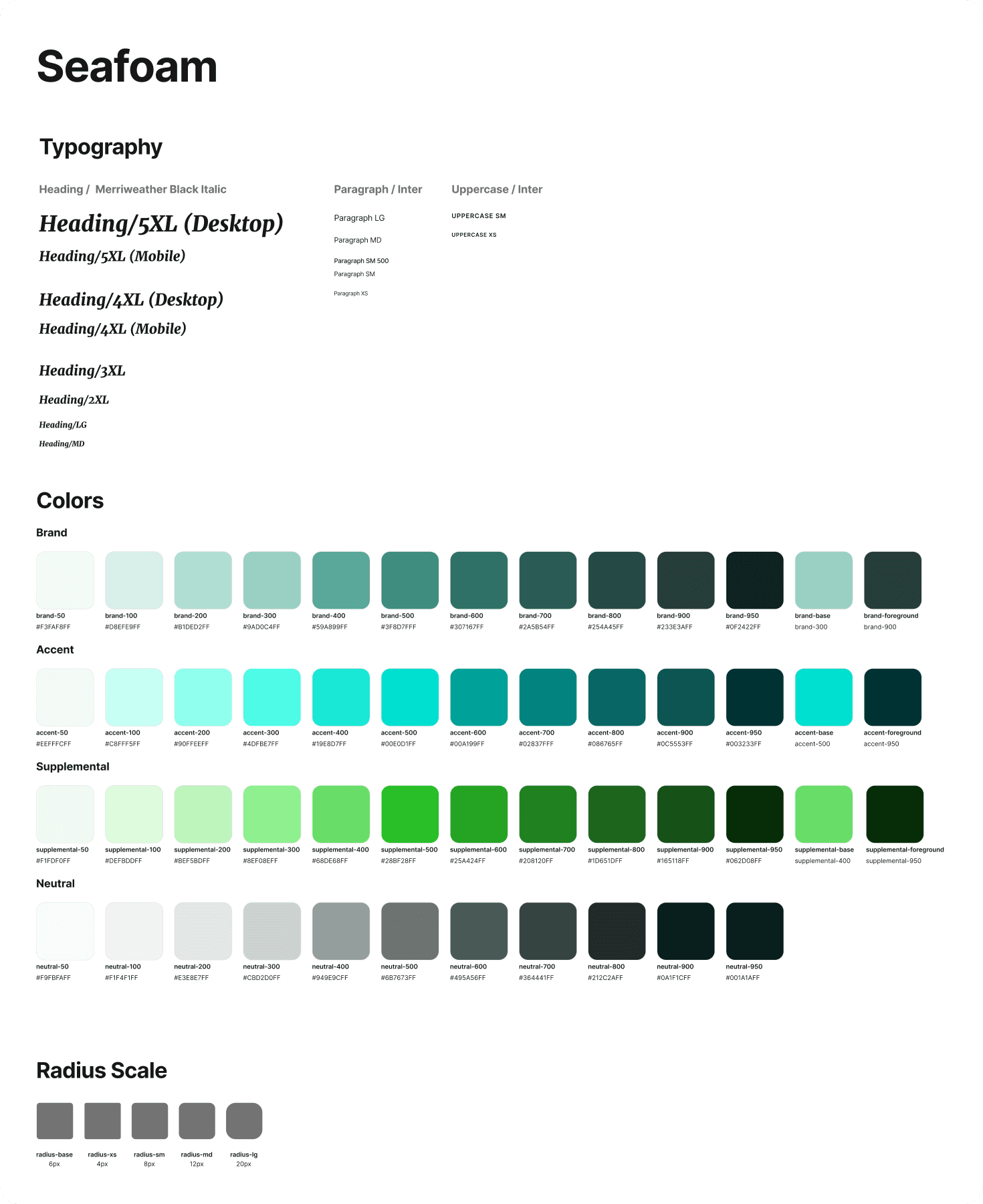Select the Supplemental group label

(x=73, y=767)
